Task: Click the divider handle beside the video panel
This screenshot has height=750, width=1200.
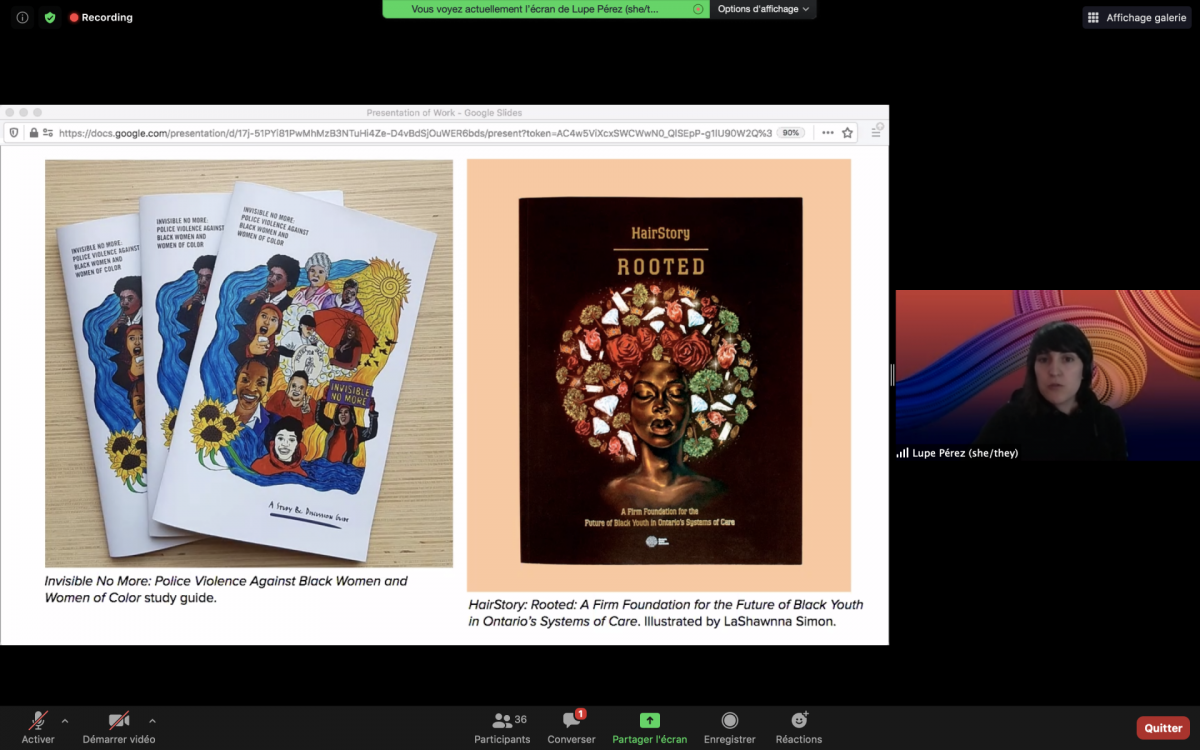Action: tap(892, 375)
